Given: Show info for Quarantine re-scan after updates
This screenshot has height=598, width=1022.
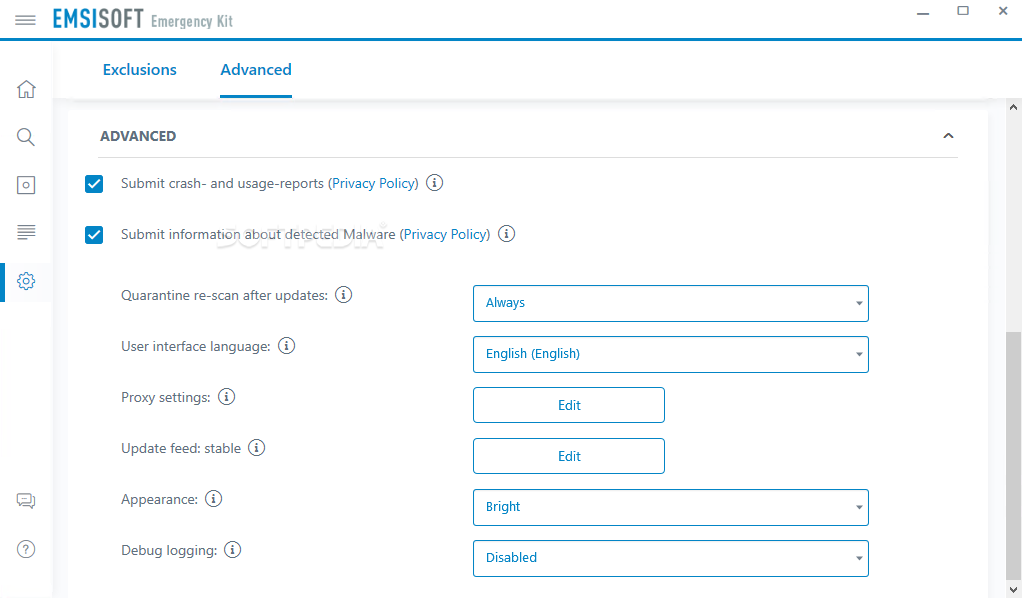Looking at the screenshot, I should click(x=343, y=295).
